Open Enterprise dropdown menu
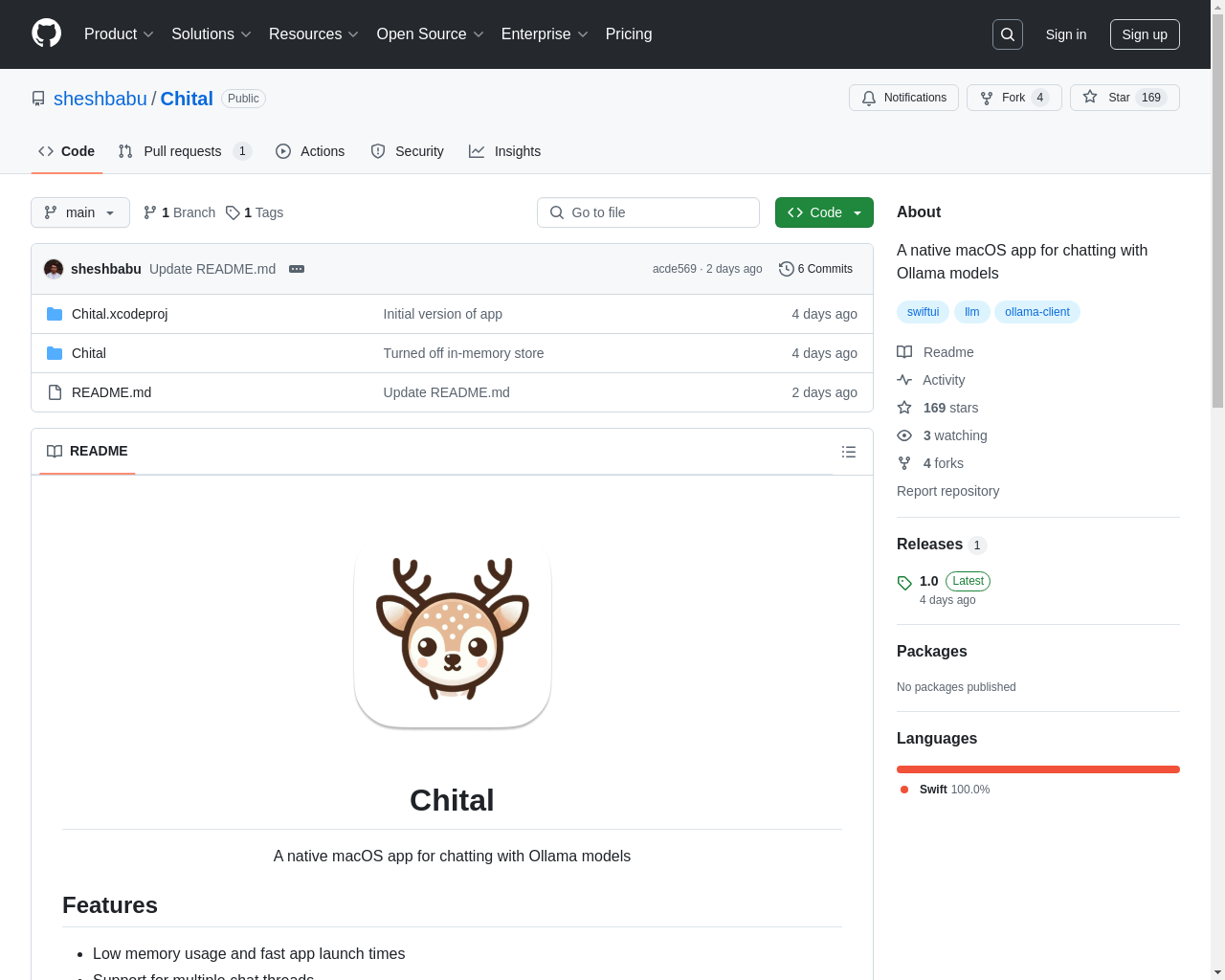Viewport: 1225px width, 980px height. coord(545,34)
